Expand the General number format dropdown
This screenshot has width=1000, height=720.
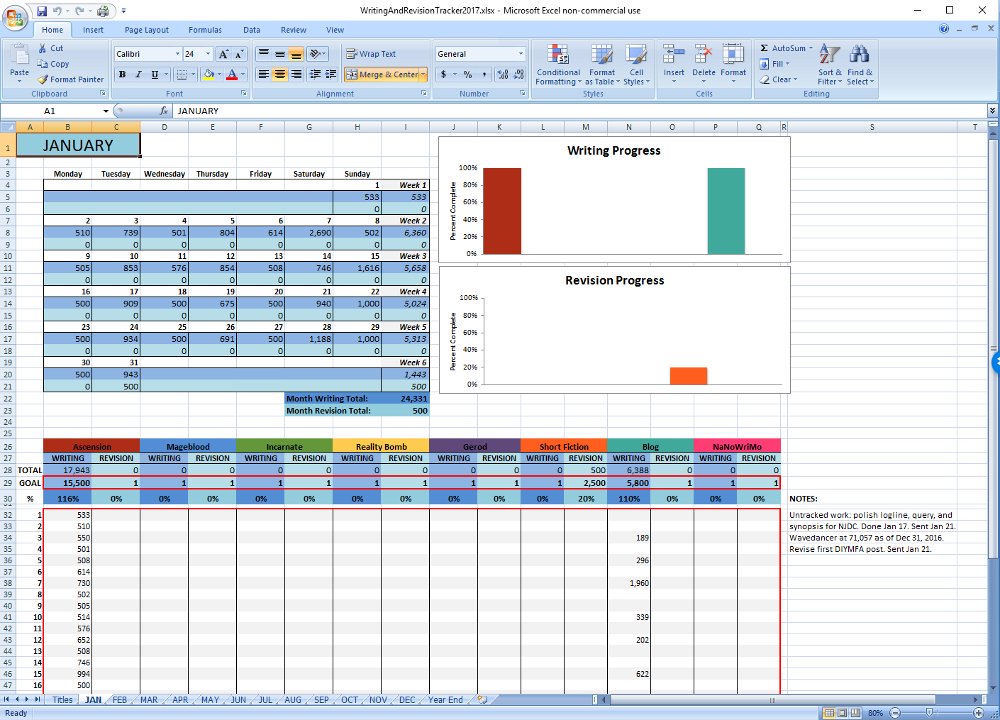point(520,54)
